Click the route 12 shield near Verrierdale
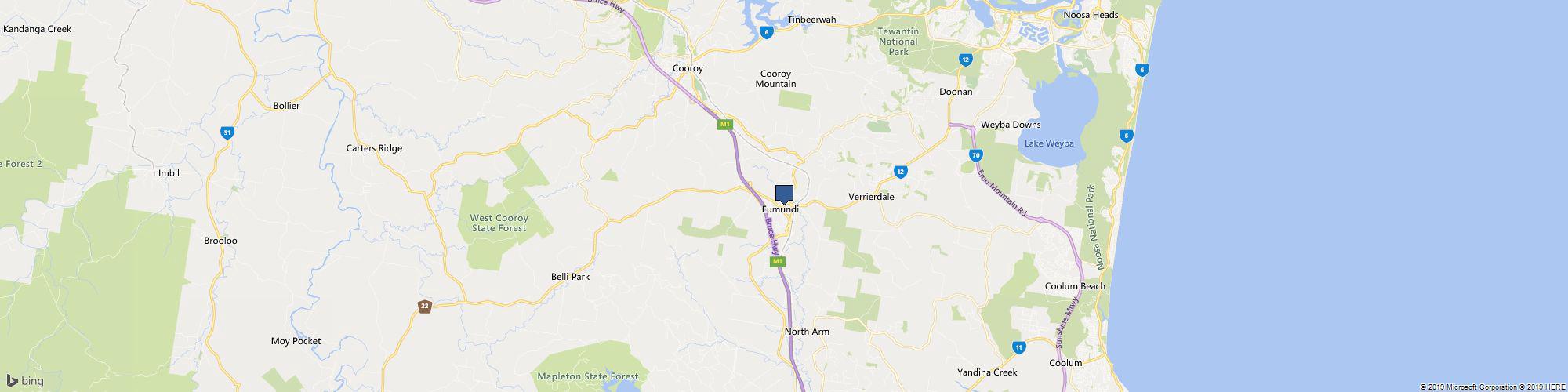Screen dimensions: 1568x392 pos(900,171)
